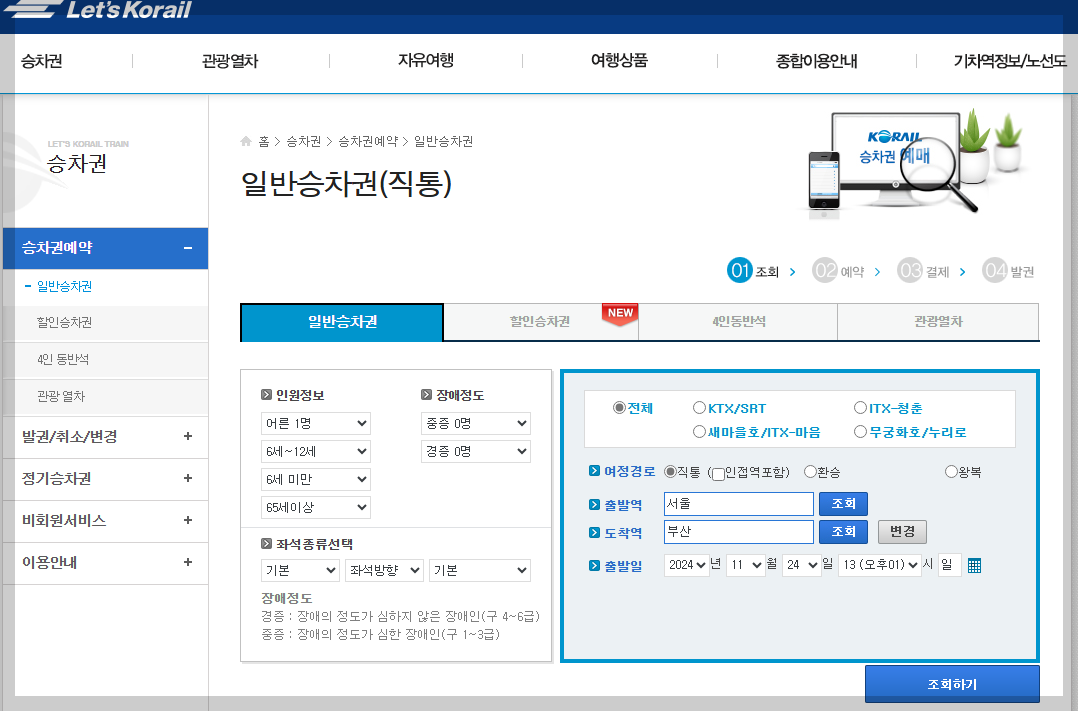The height and width of the screenshot is (711, 1078).
Task: Collapse the 승차권예약 sidebar section minus icon
Action: [188, 248]
